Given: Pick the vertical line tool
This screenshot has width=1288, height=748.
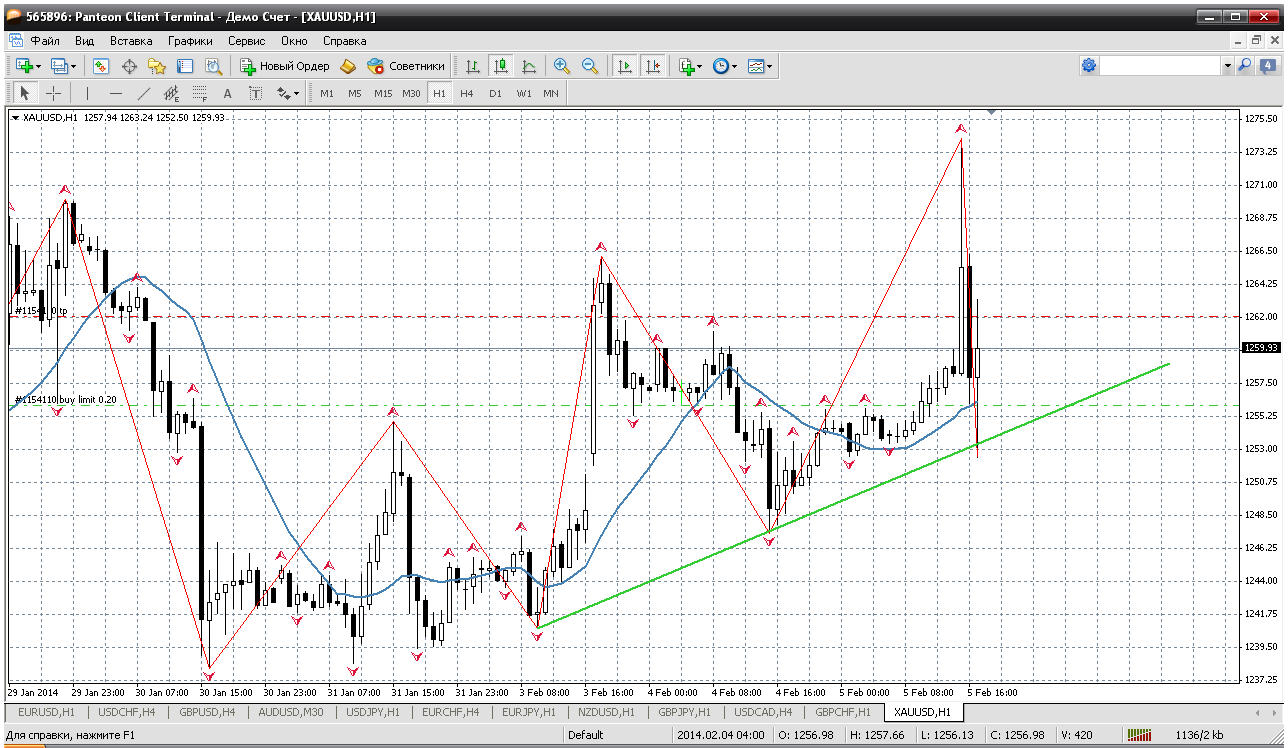Looking at the screenshot, I should tap(88, 93).
